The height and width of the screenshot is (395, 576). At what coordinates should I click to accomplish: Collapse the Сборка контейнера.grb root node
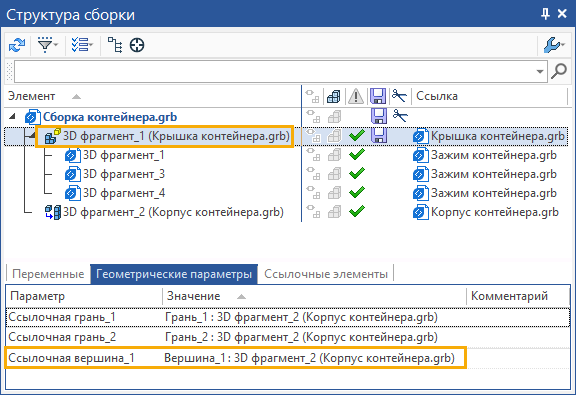click(12, 116)
